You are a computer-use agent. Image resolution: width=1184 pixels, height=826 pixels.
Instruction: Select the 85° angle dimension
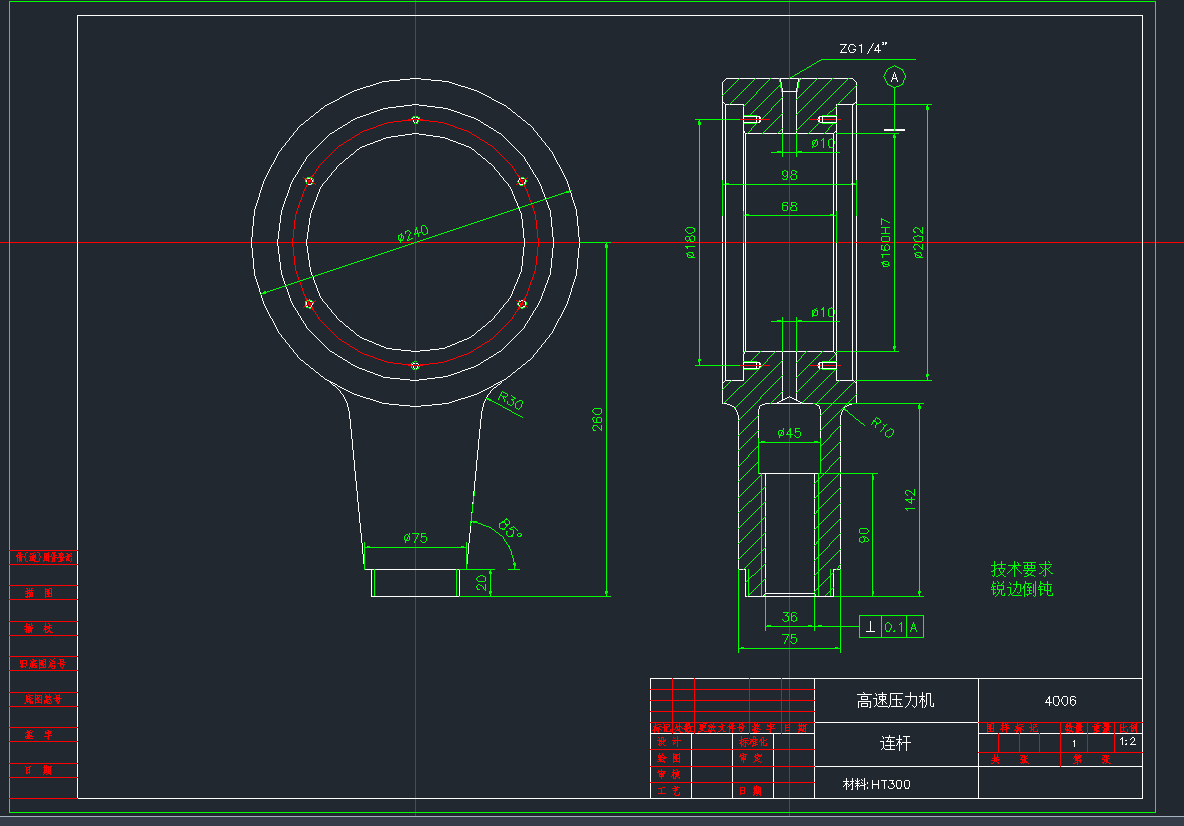(x=510, y=529)
